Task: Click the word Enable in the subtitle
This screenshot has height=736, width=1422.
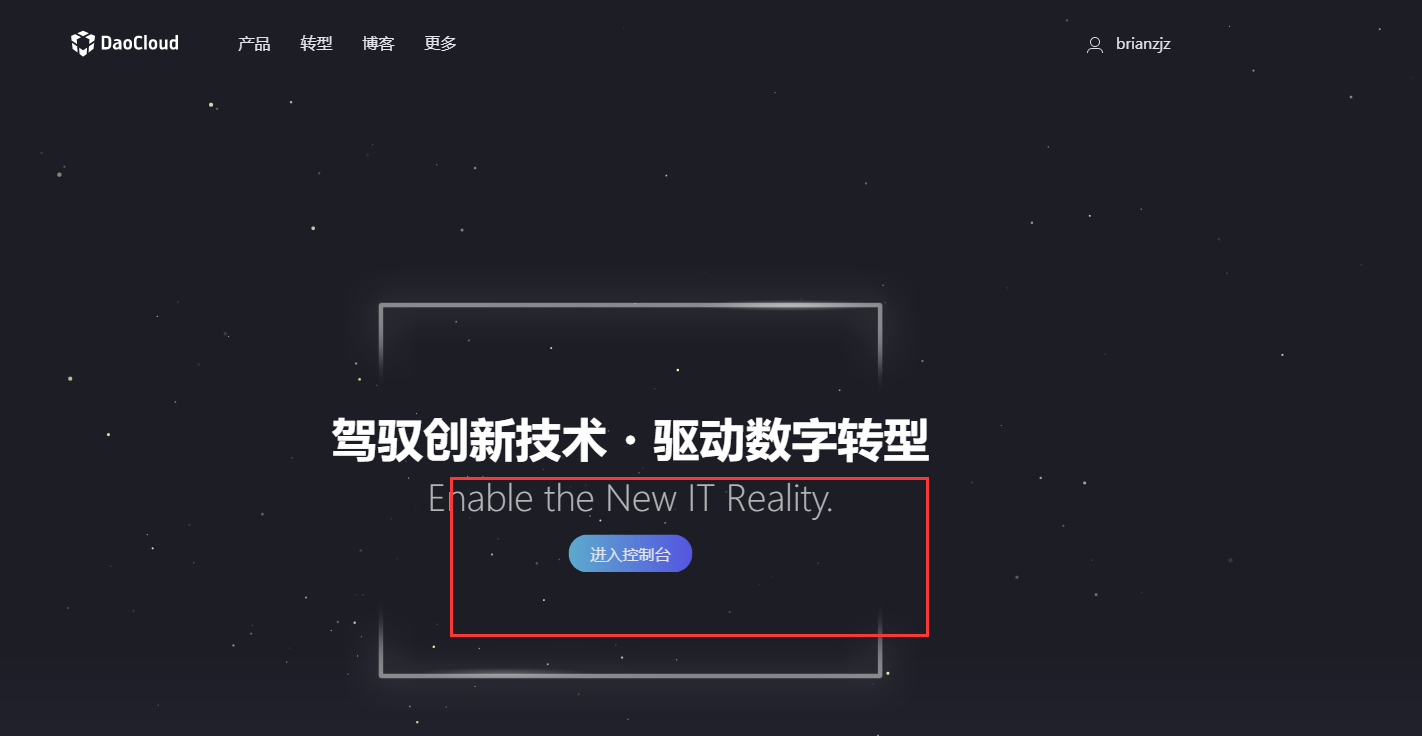Action: click(481, 498)
